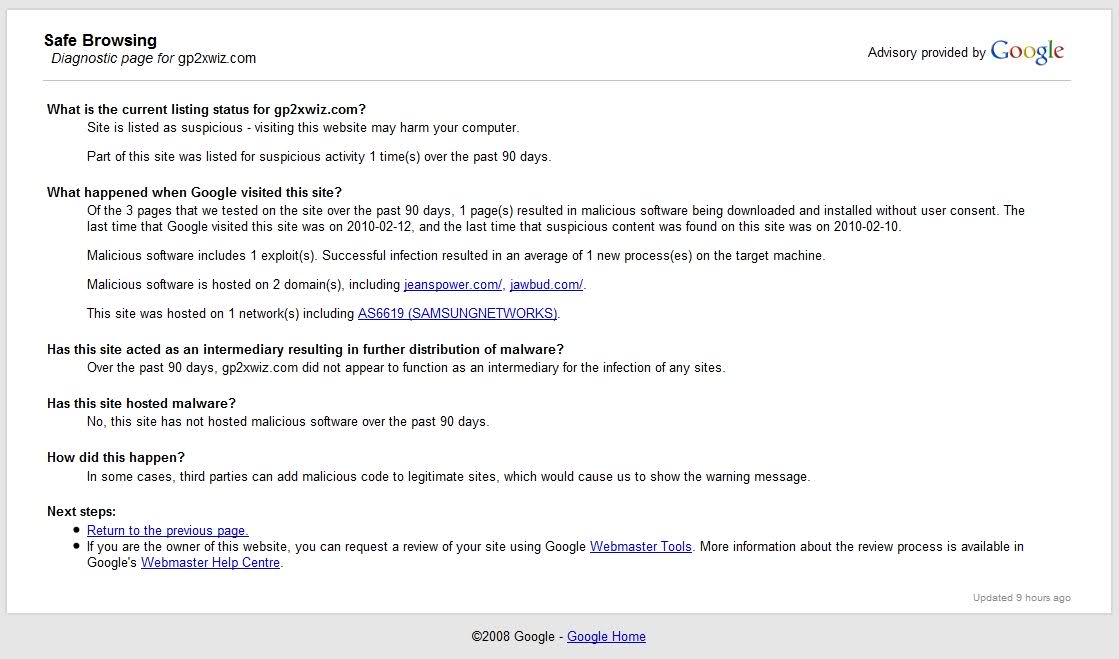This screenshot has width=1119, height=659.
Task: Click the 'Diagnostic page for gp2xwiz.com' subtitle
Action: pyautogui.click(x=154, y=58)
